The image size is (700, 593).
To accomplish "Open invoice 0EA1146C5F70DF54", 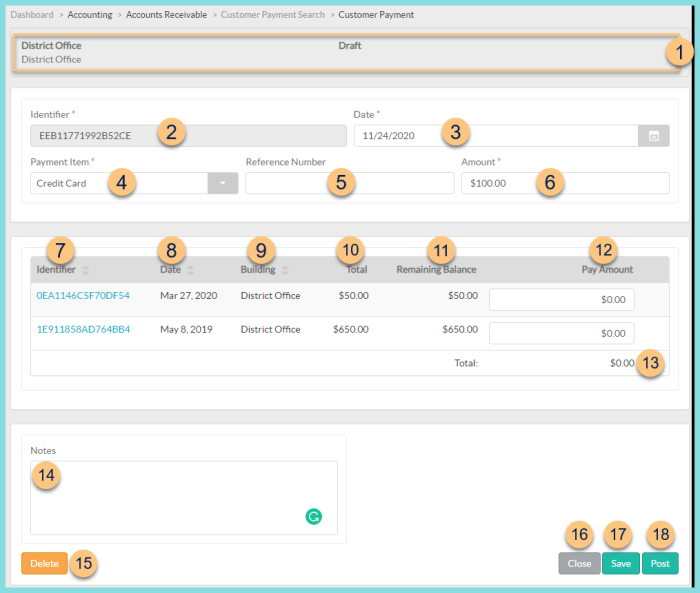I will pos(83,296).
